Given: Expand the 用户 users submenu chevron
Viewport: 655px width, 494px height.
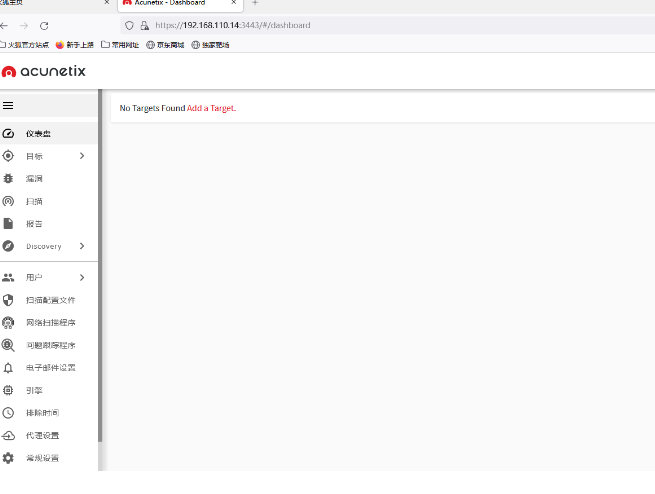Looking at the screenshot, I should click(82, 277).
